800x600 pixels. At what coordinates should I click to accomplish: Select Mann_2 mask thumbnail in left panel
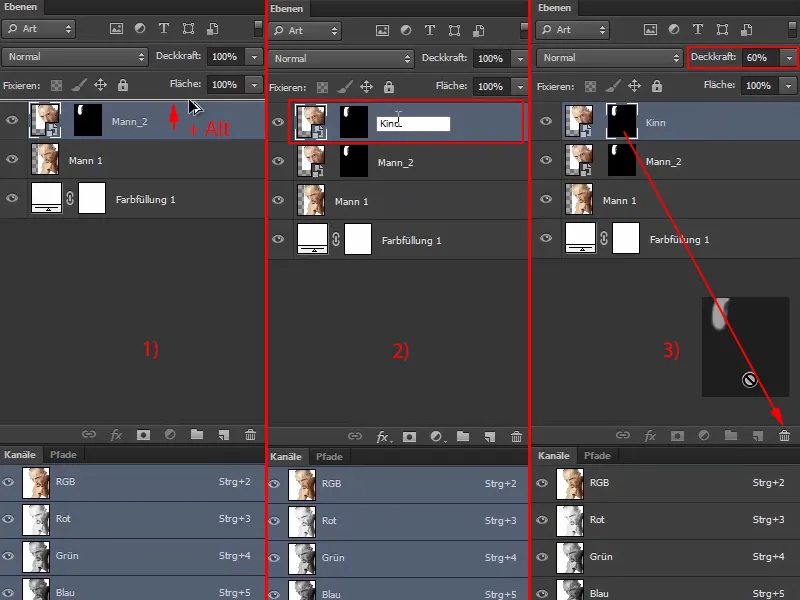click(x=88, y=120)
